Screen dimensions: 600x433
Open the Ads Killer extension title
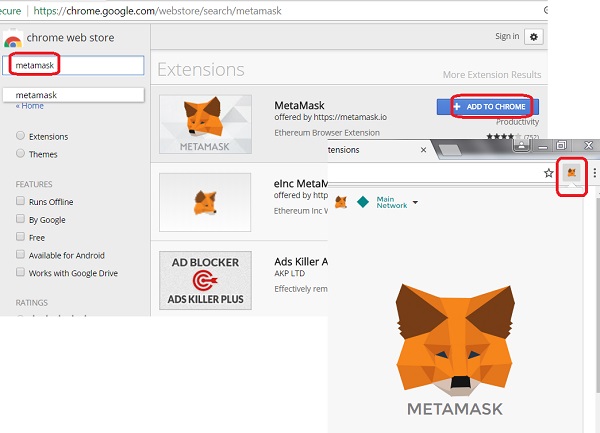301,262
